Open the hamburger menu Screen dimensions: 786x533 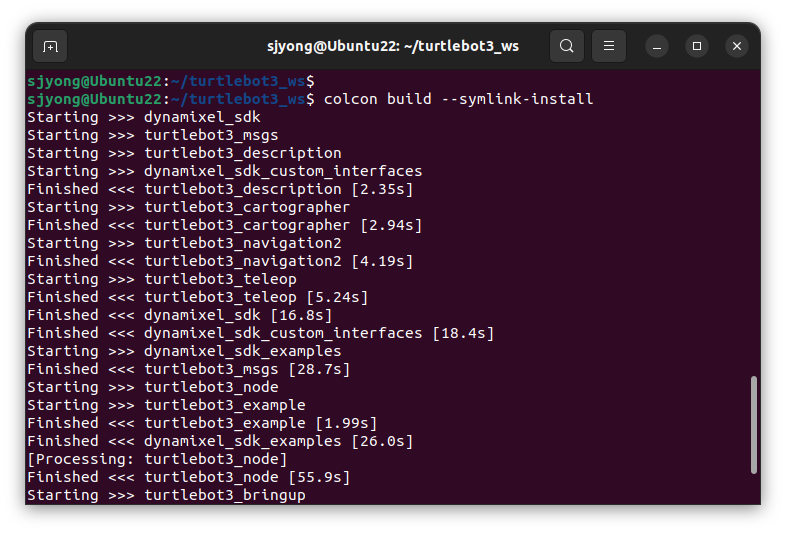[609, 46]
